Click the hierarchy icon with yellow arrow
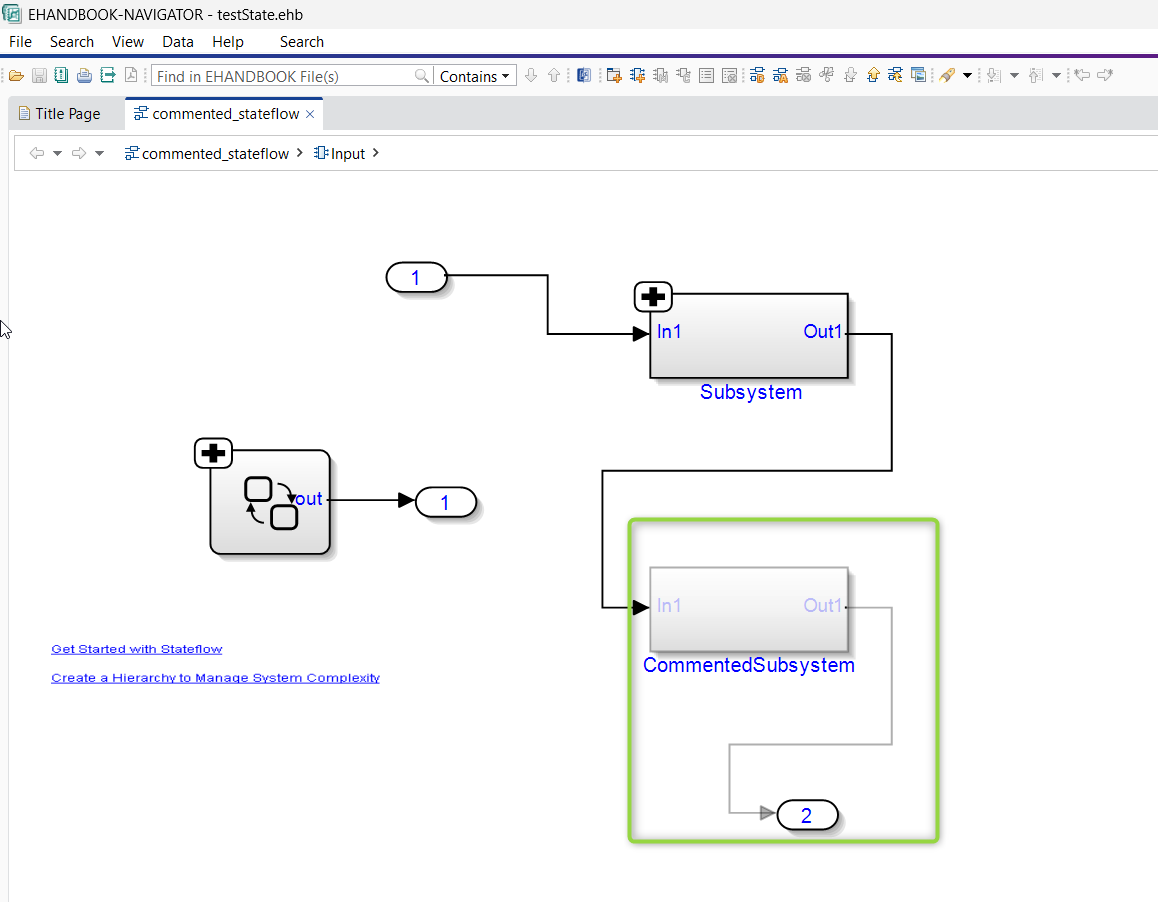 click(x=895, y=75)
